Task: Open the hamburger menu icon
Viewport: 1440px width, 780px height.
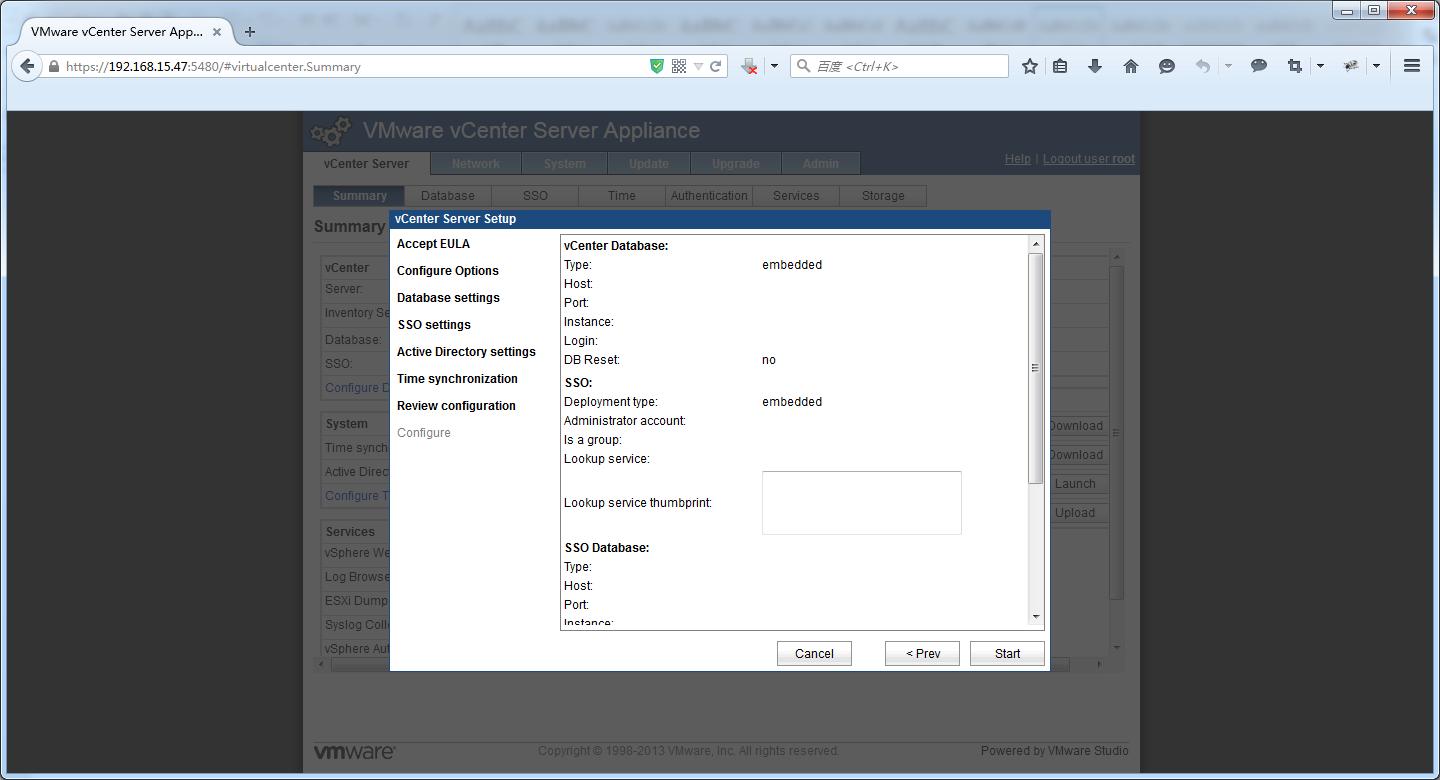Action: pyautogui.click(x=1412, y=66)
